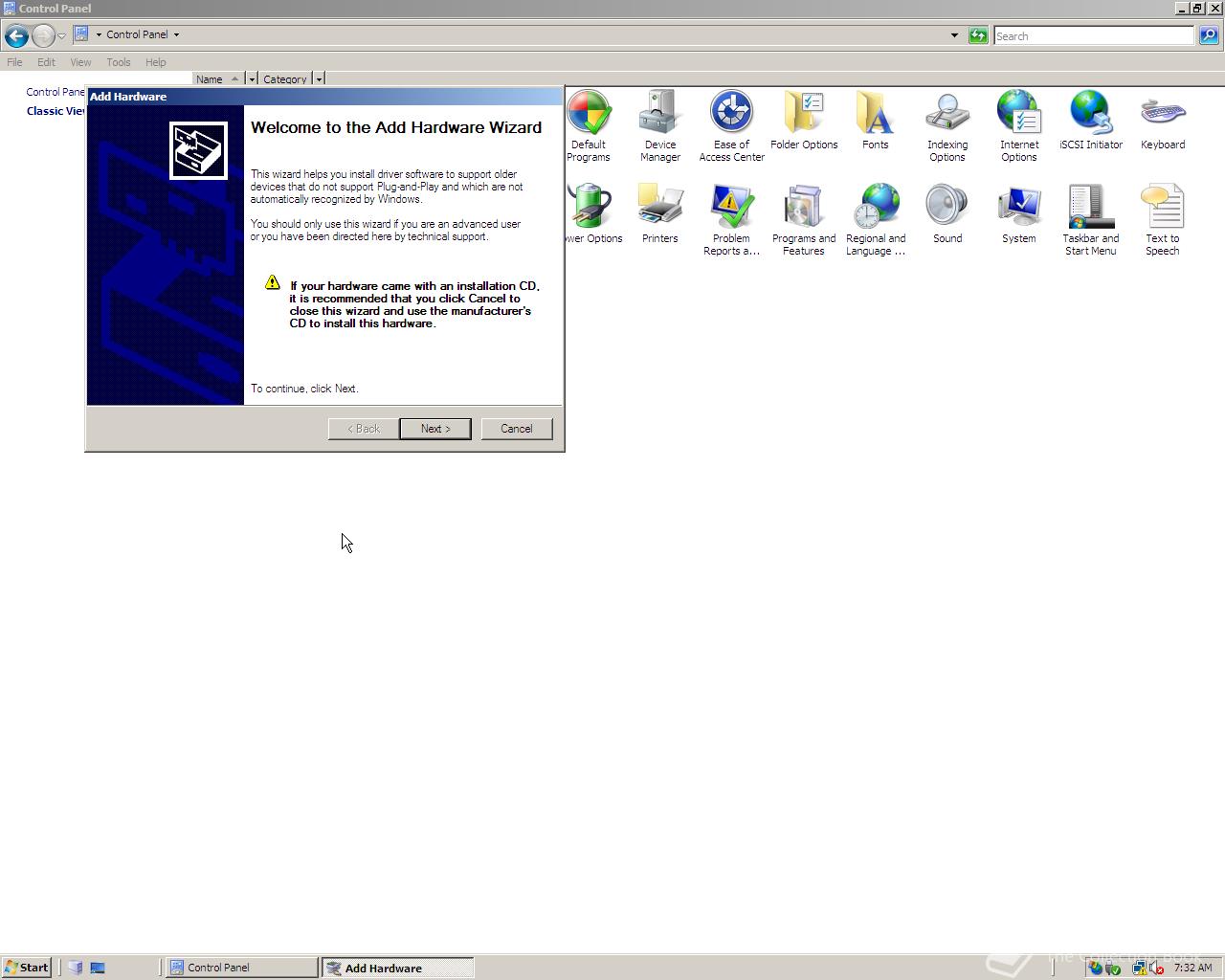This screenshot has height=980, width=1225.
Task: Open Taskbar and Start Menu
Action: click(1091, 219)
